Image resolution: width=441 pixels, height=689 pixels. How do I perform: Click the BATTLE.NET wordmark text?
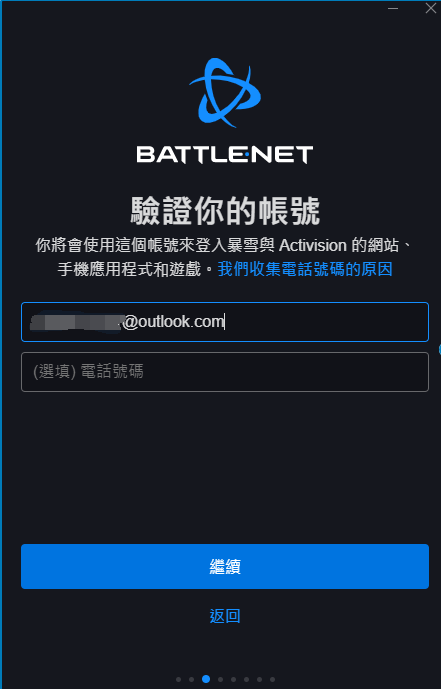pyautogui.click(x=225, y=155)
